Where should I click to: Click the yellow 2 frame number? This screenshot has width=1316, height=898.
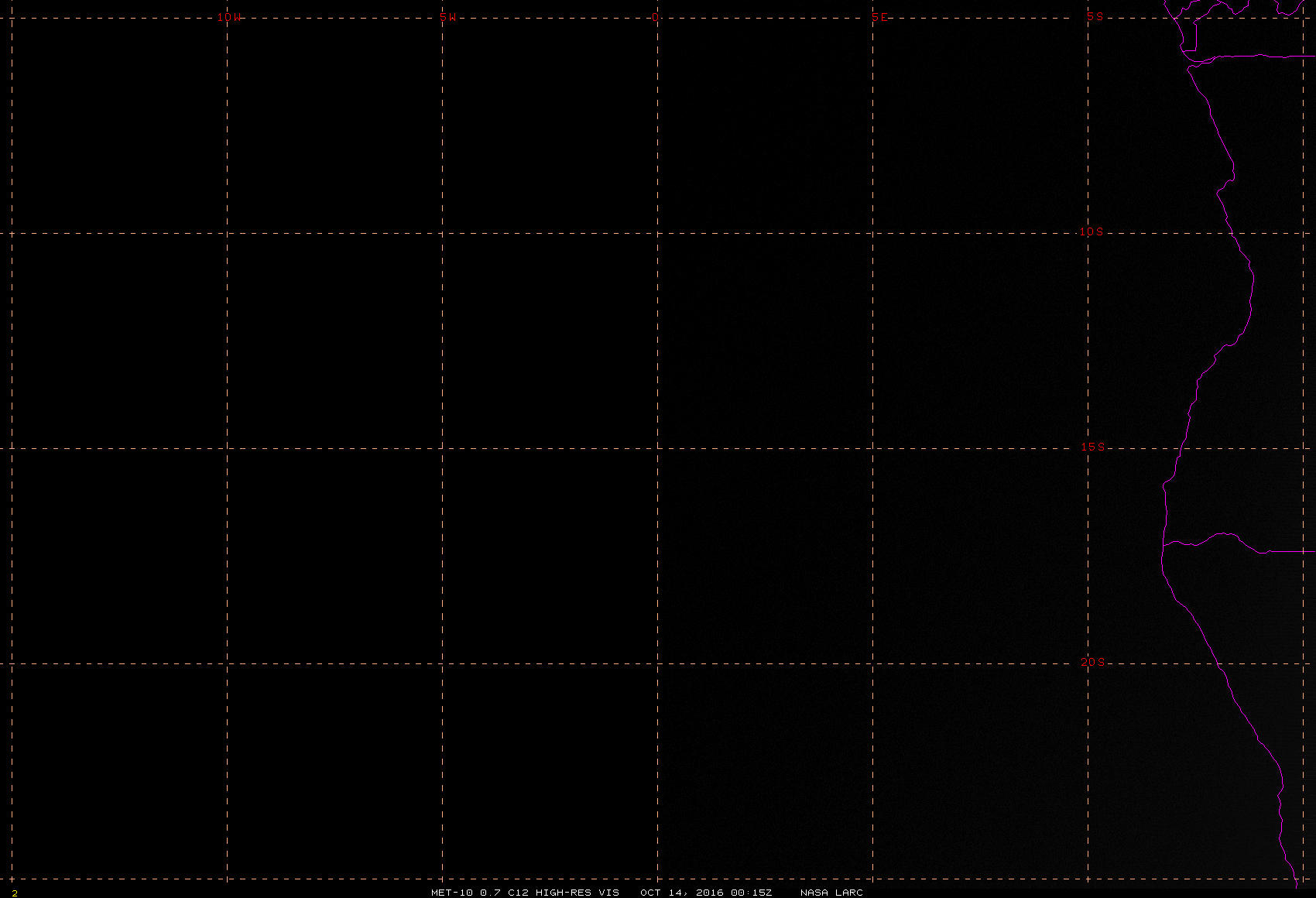tap(15, 893)
